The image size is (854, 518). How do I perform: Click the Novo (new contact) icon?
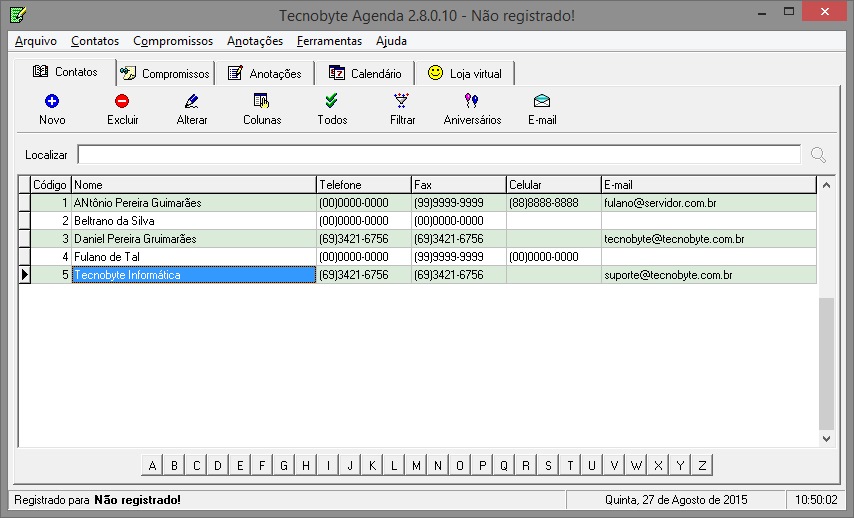click(52, 101)
